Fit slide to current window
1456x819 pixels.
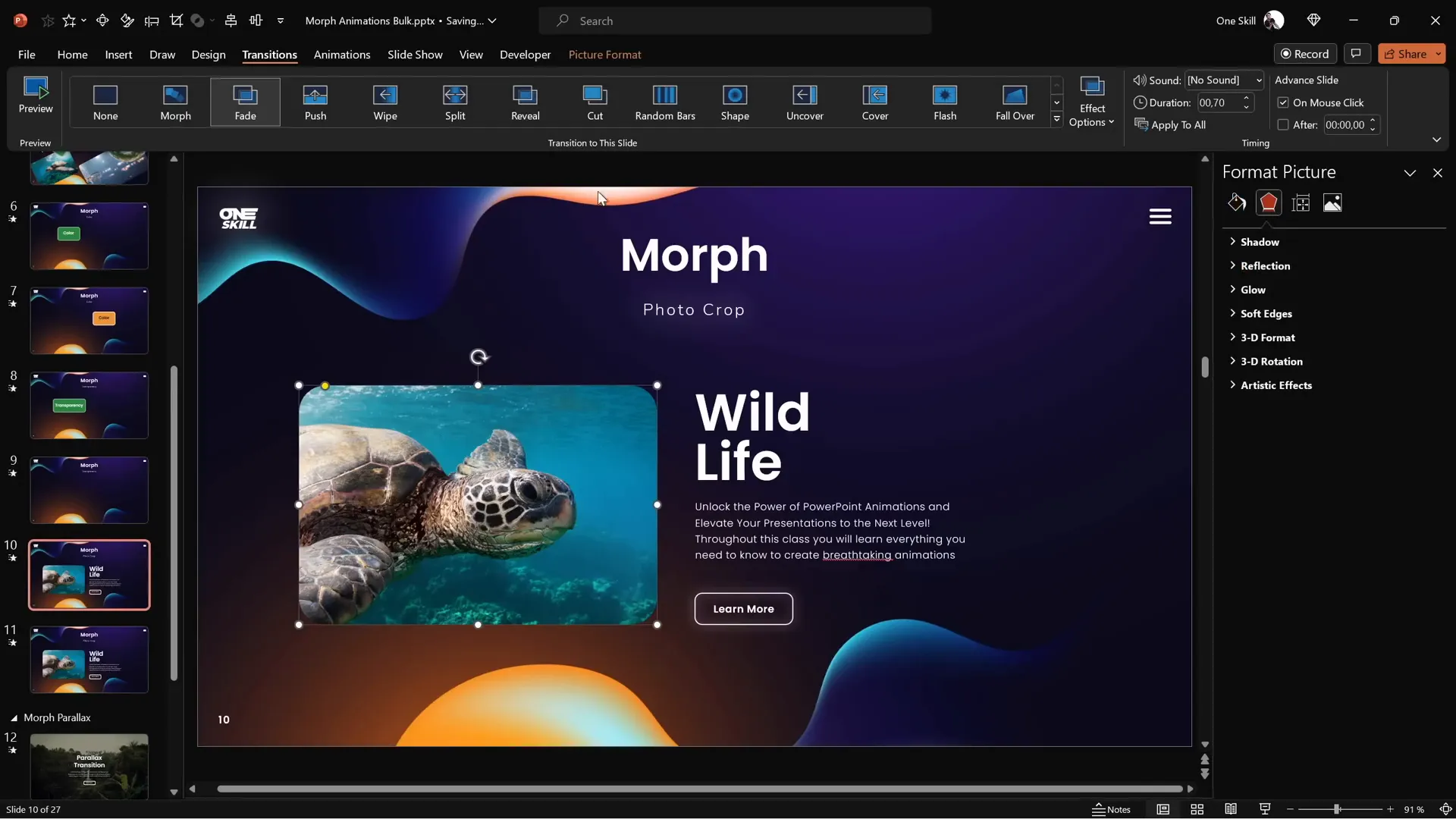click(x=1445, y=809)
